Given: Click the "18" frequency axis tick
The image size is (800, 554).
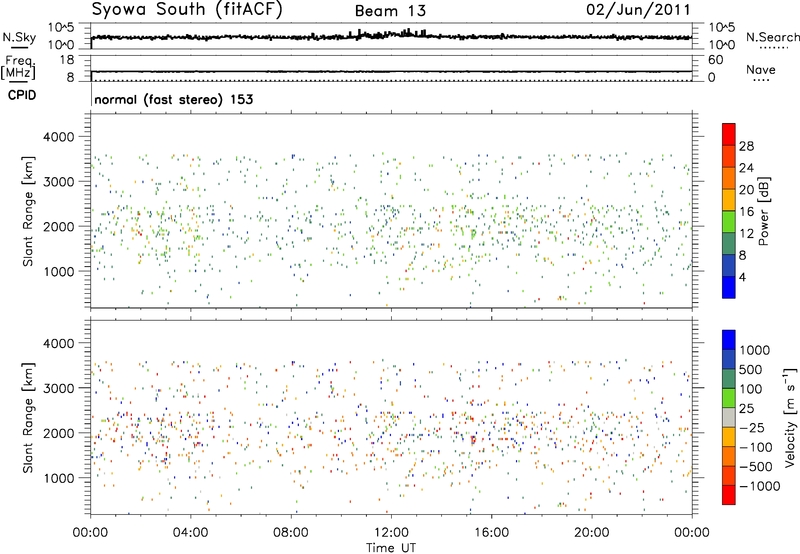Looking at the screenshot, I should coord(67,60).
